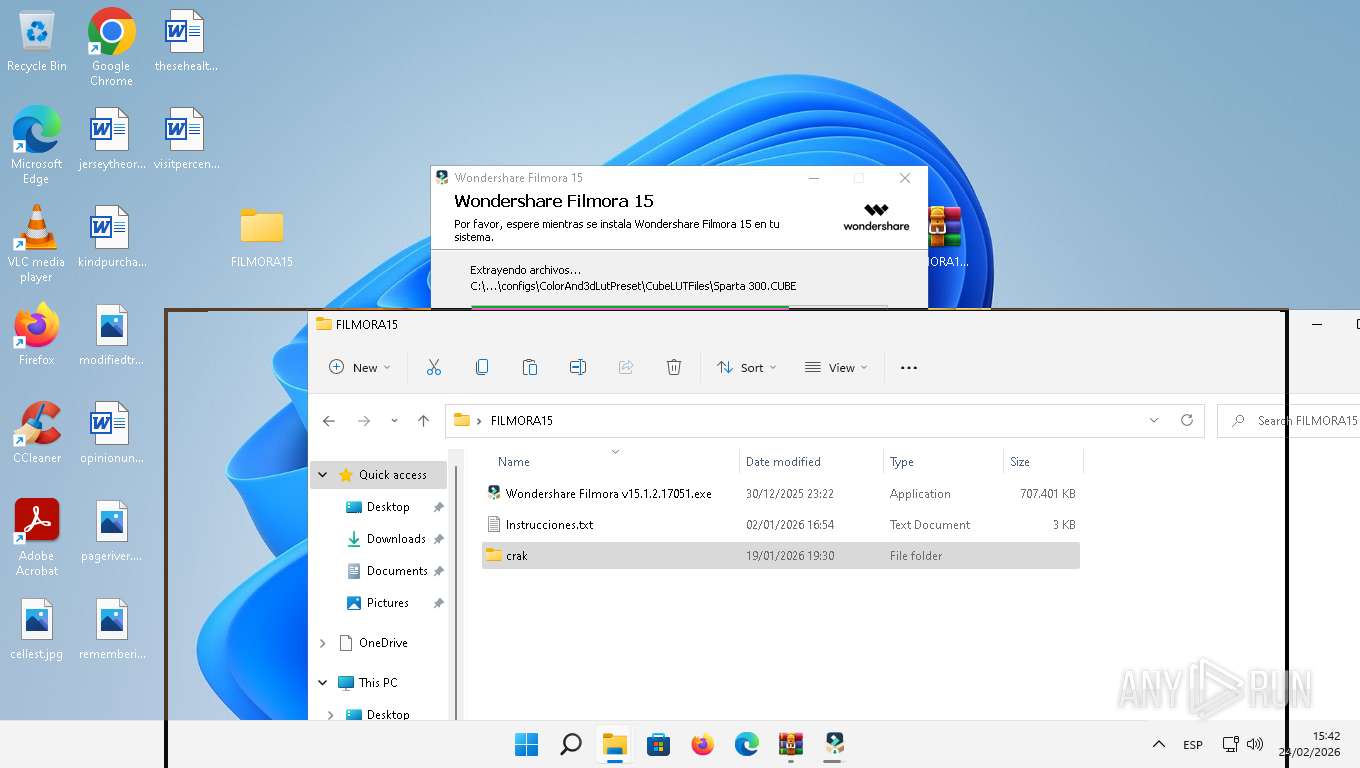Image resolution: width=1360 pixels, height=768 pixels.
Task: Launch Firefox from the desktop
Action: click(36, 334)
